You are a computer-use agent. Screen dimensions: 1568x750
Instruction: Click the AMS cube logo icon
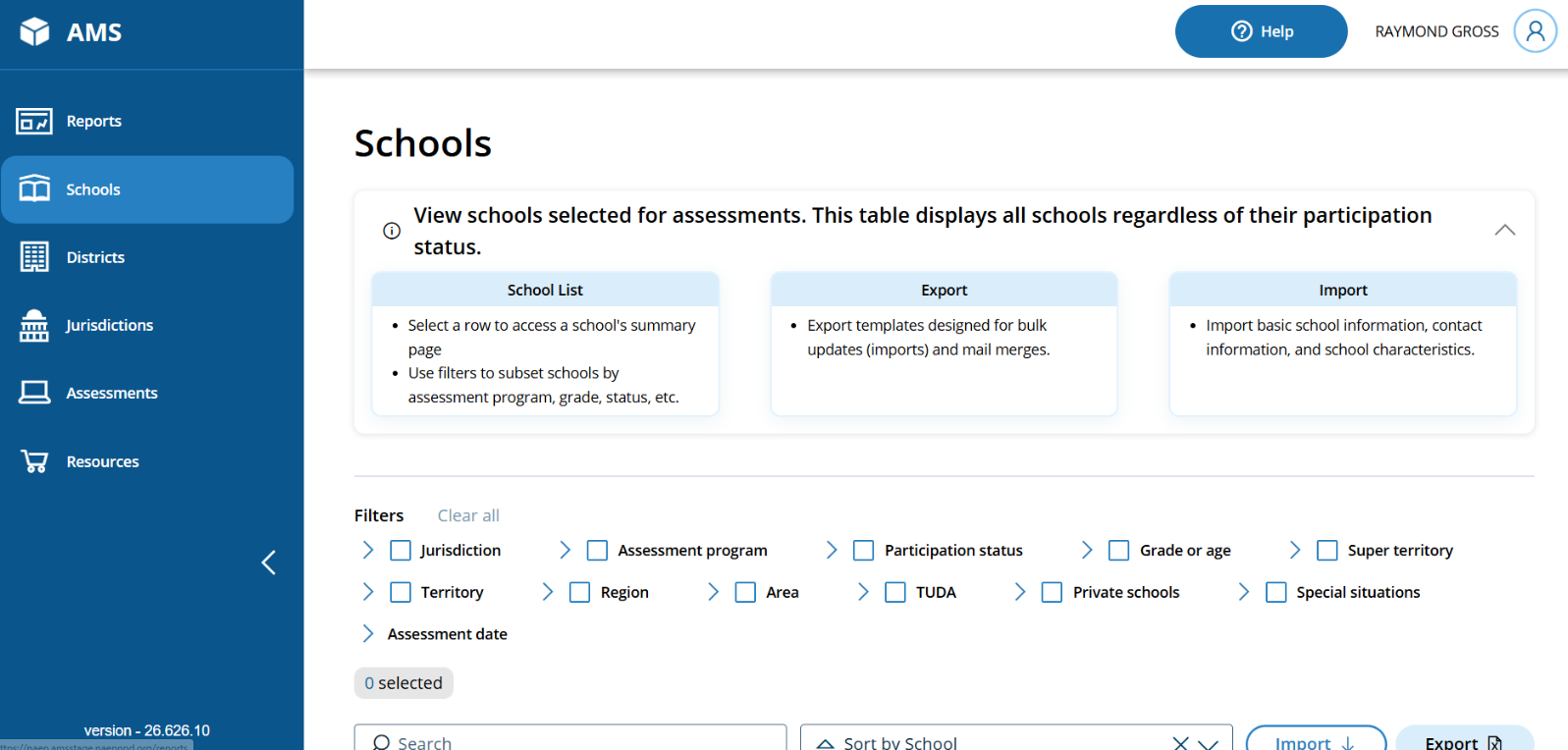pyautogui.click(x=34, y=31)
